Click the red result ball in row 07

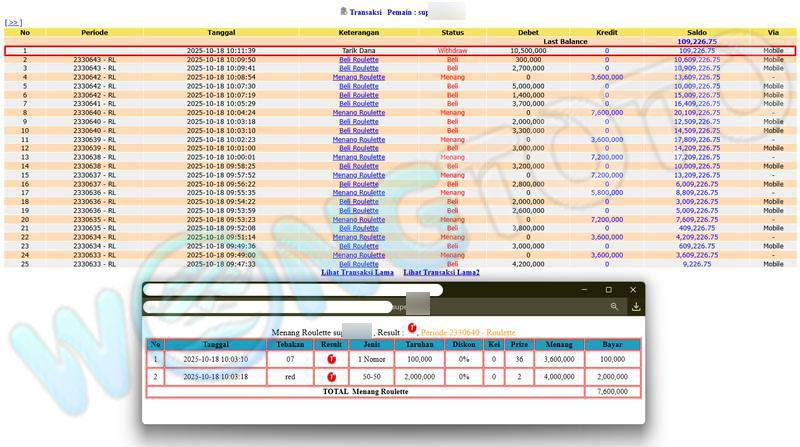point(331,359)
